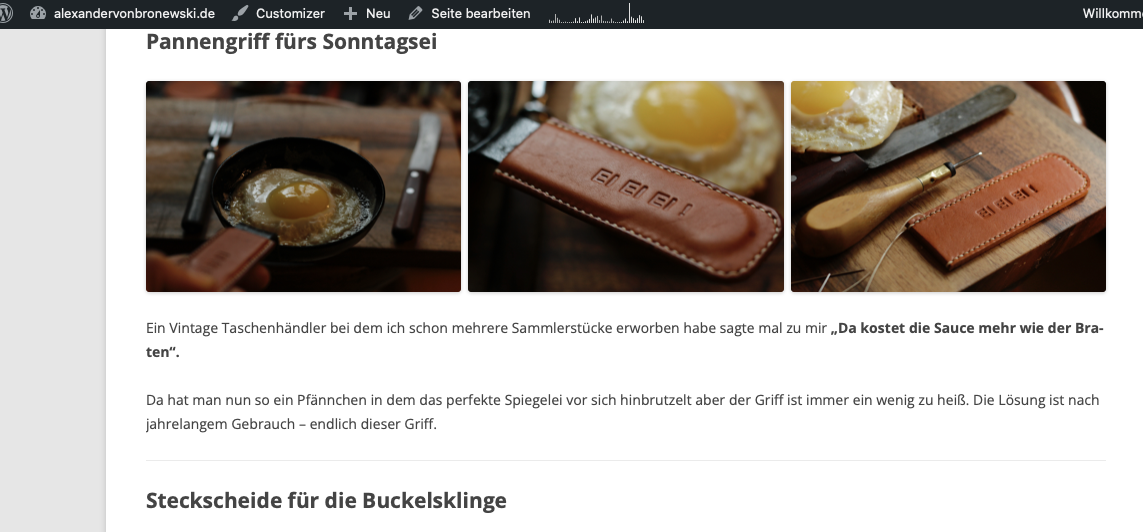Click Seite bearbeiten text link

[x=481, y=13]
